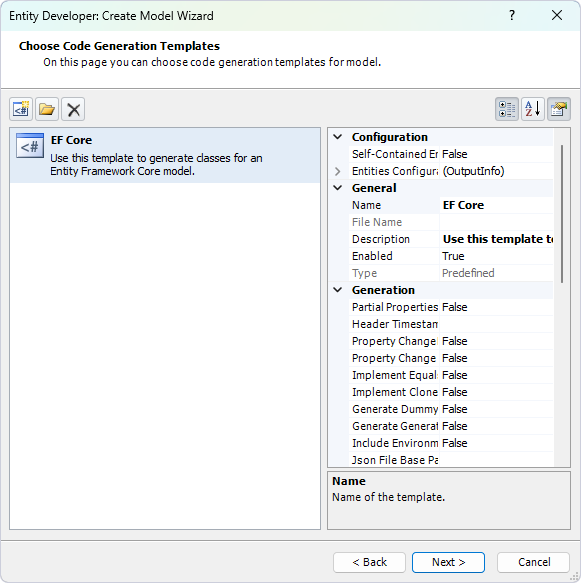Select the Include Environm property row
Viewport: 581px width, 583px height.
point(451,443)
